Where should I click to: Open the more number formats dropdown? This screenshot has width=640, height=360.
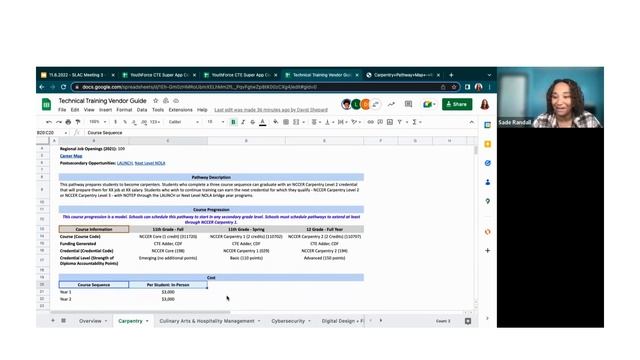click(x=155, y=122)
